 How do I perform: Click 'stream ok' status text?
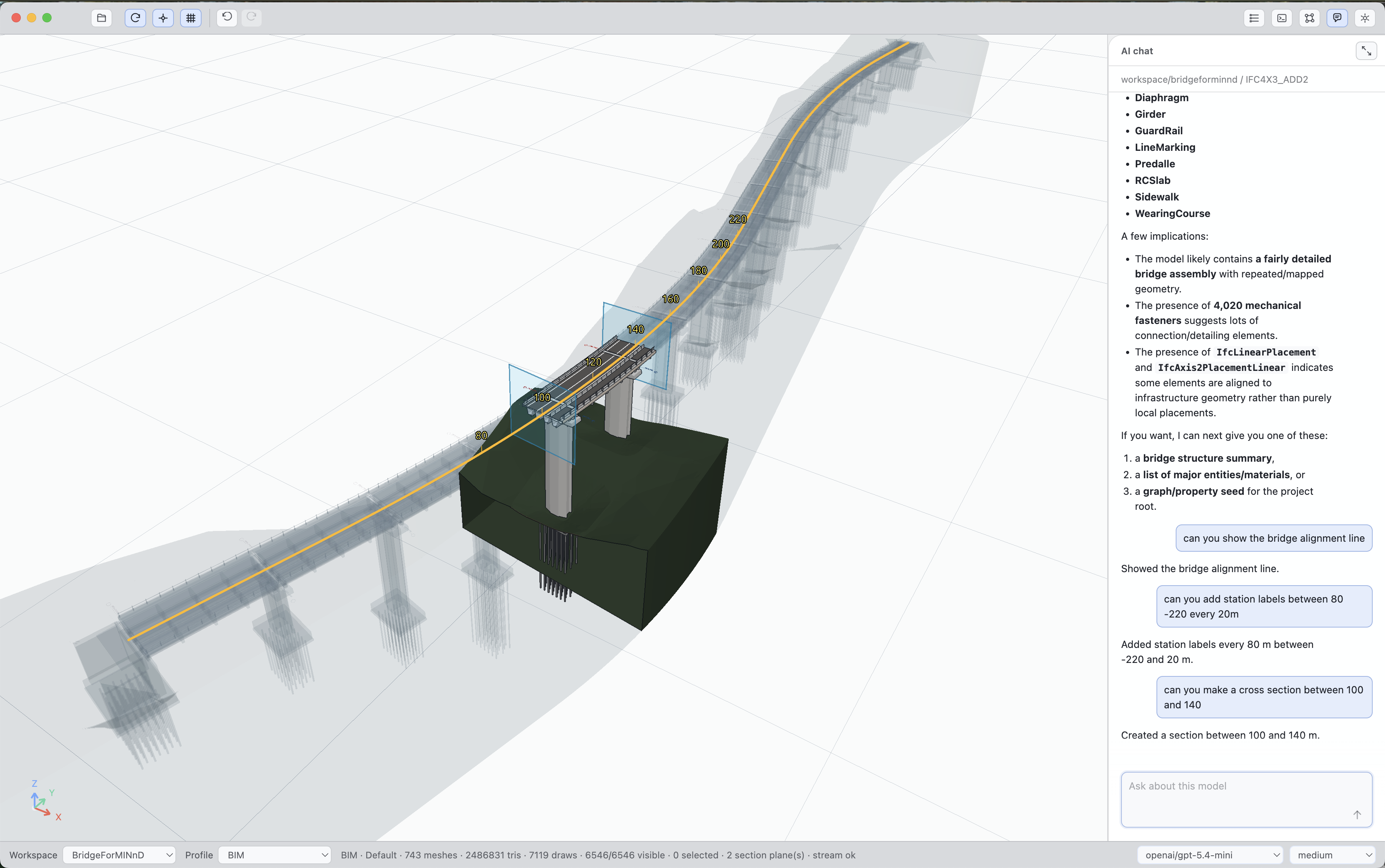[x=833, y=855]
